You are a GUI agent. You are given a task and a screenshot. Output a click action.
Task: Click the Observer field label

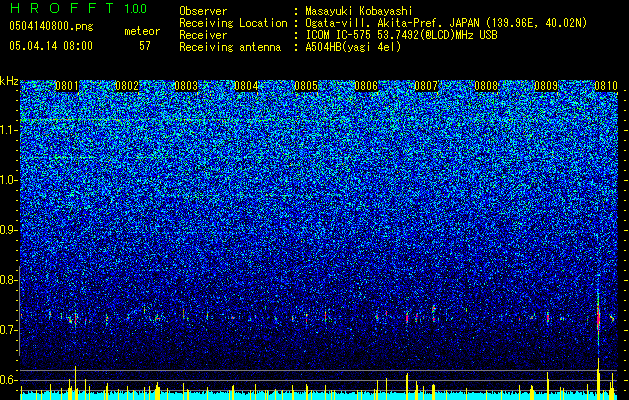203,11
